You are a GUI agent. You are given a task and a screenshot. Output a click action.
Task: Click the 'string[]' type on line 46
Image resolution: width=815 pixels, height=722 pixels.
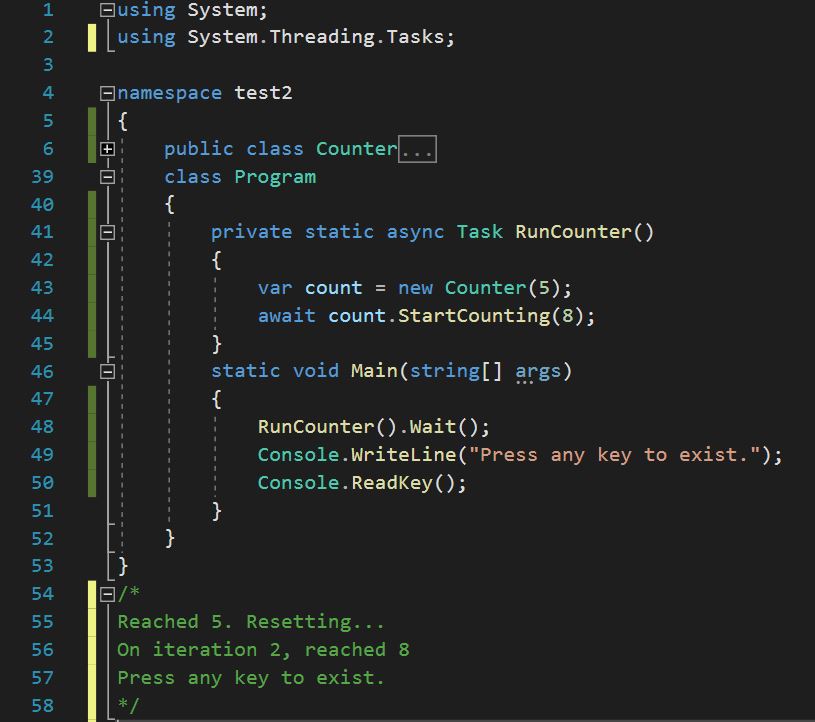point(456,371)
